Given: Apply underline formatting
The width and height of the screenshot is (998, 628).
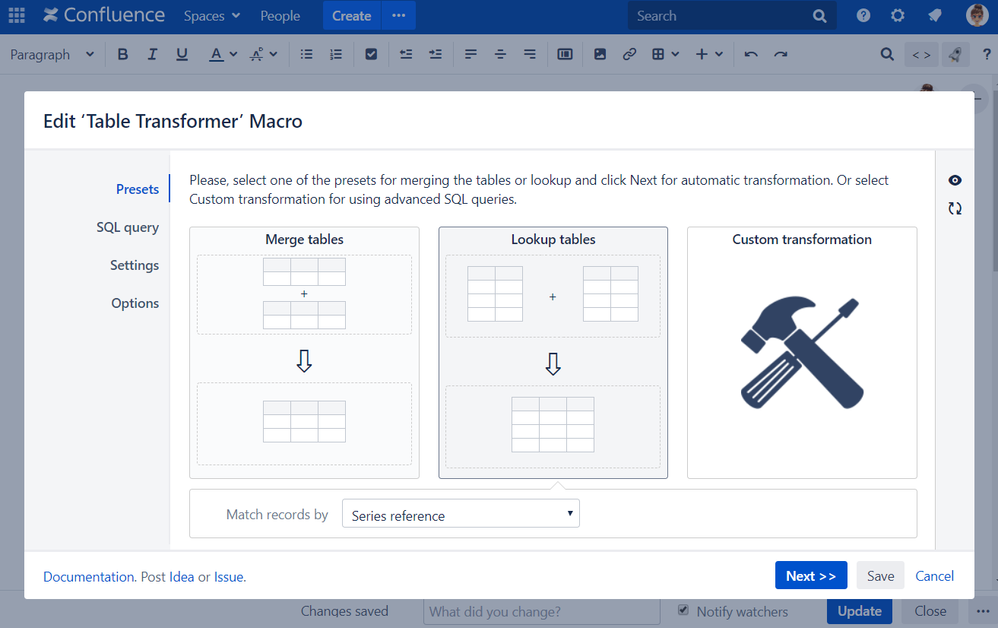Looking at the screenshot, I should tap(182, 54).
